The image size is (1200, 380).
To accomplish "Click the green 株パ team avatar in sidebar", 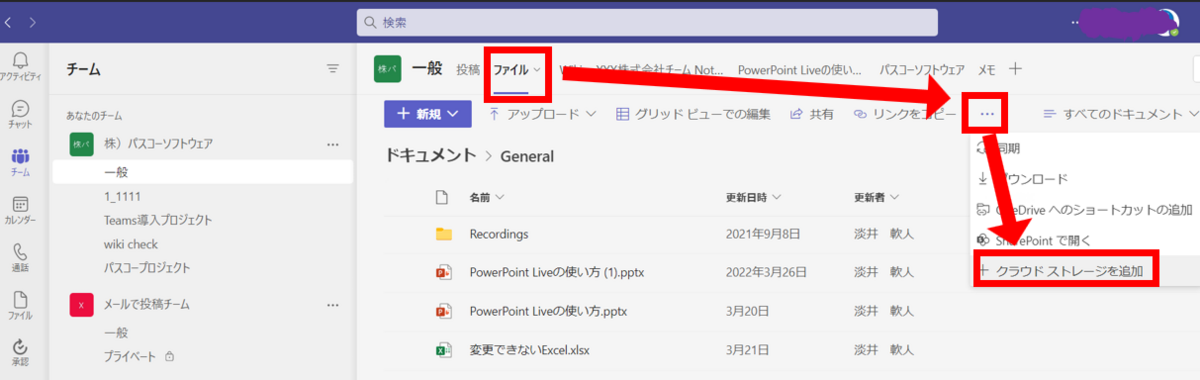I will pos(81,145).
